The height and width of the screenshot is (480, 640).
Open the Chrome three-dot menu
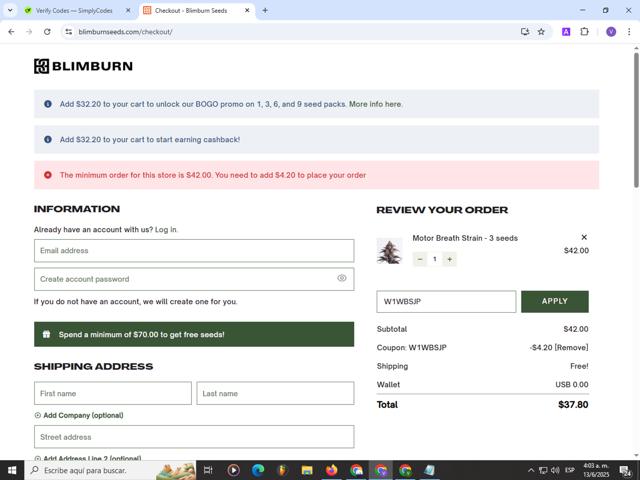pyautogui.click(x=629, y=32)
